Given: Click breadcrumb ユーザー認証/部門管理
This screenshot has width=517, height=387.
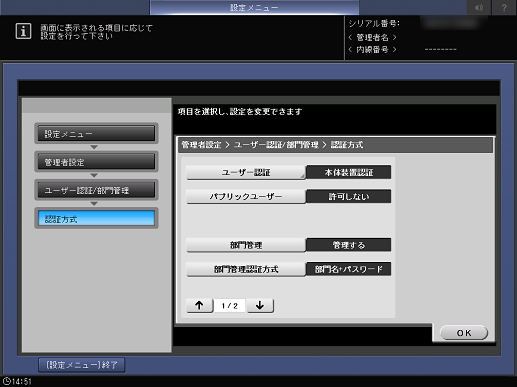Looking at the screenshot, I should point(276,145).
